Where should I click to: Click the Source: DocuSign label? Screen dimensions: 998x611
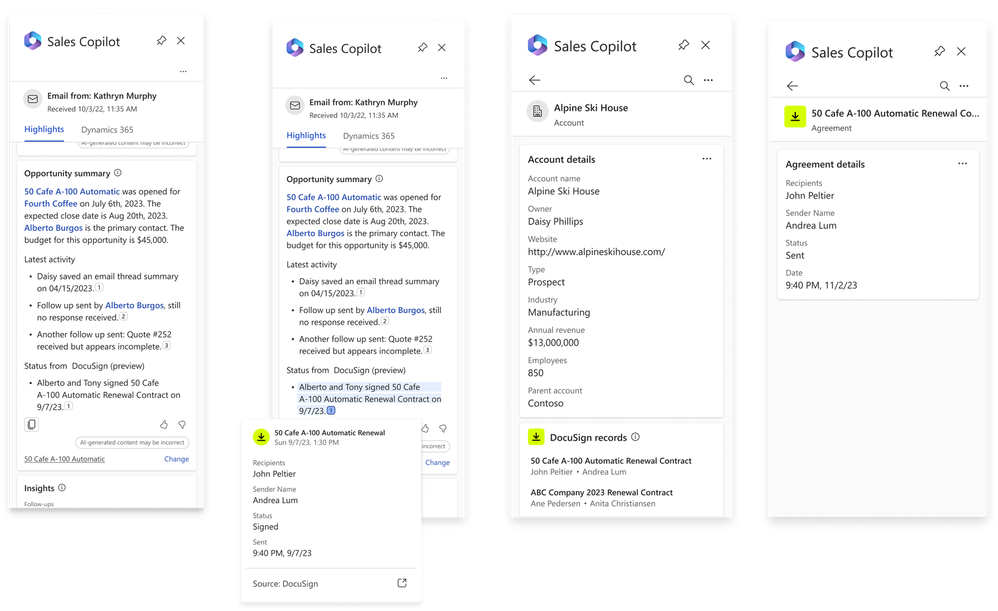[285, 584]
